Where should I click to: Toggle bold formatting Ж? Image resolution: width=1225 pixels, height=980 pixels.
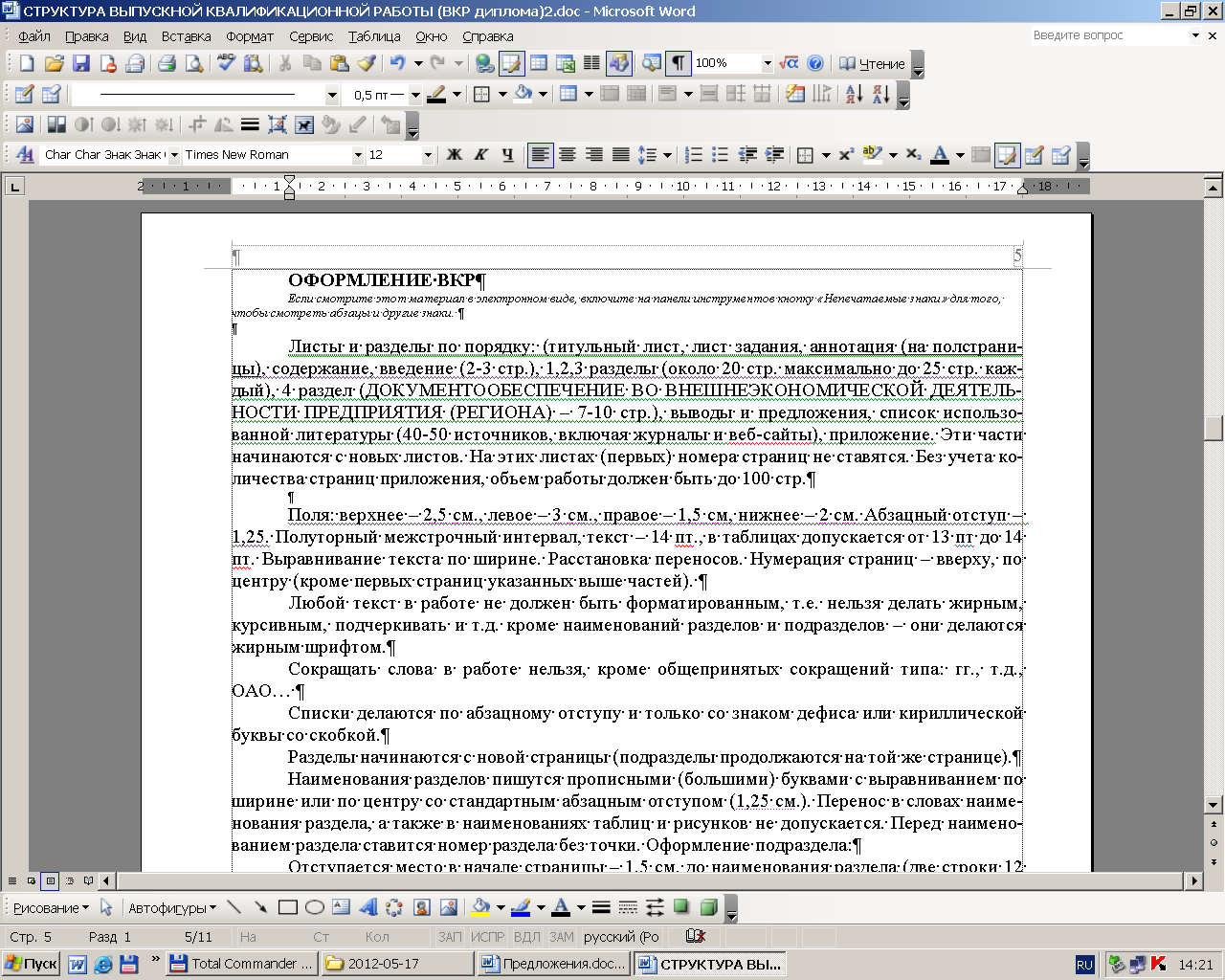pyautogui.click(x=455, y=155)
